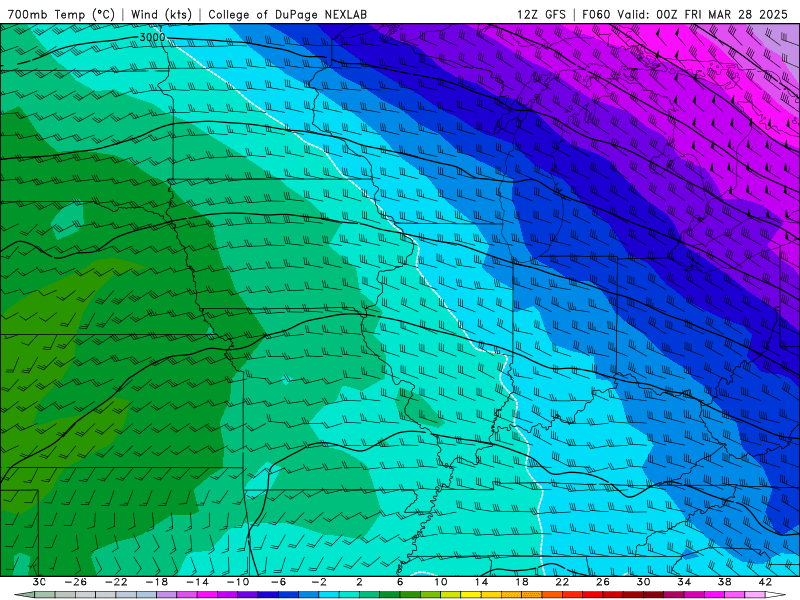Click the '-6' color scale label
800x600 pixels.
278,582
